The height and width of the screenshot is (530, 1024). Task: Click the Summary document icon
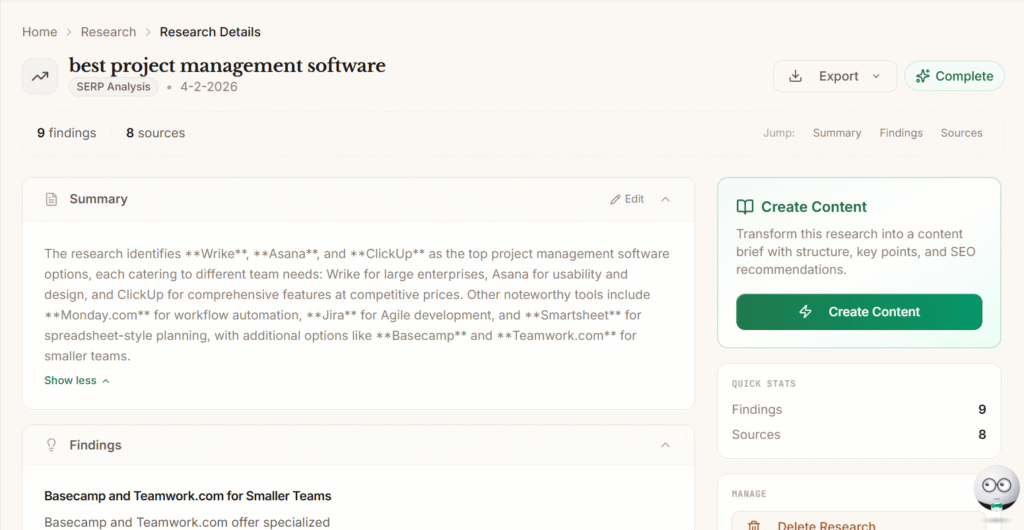[51, 199]
